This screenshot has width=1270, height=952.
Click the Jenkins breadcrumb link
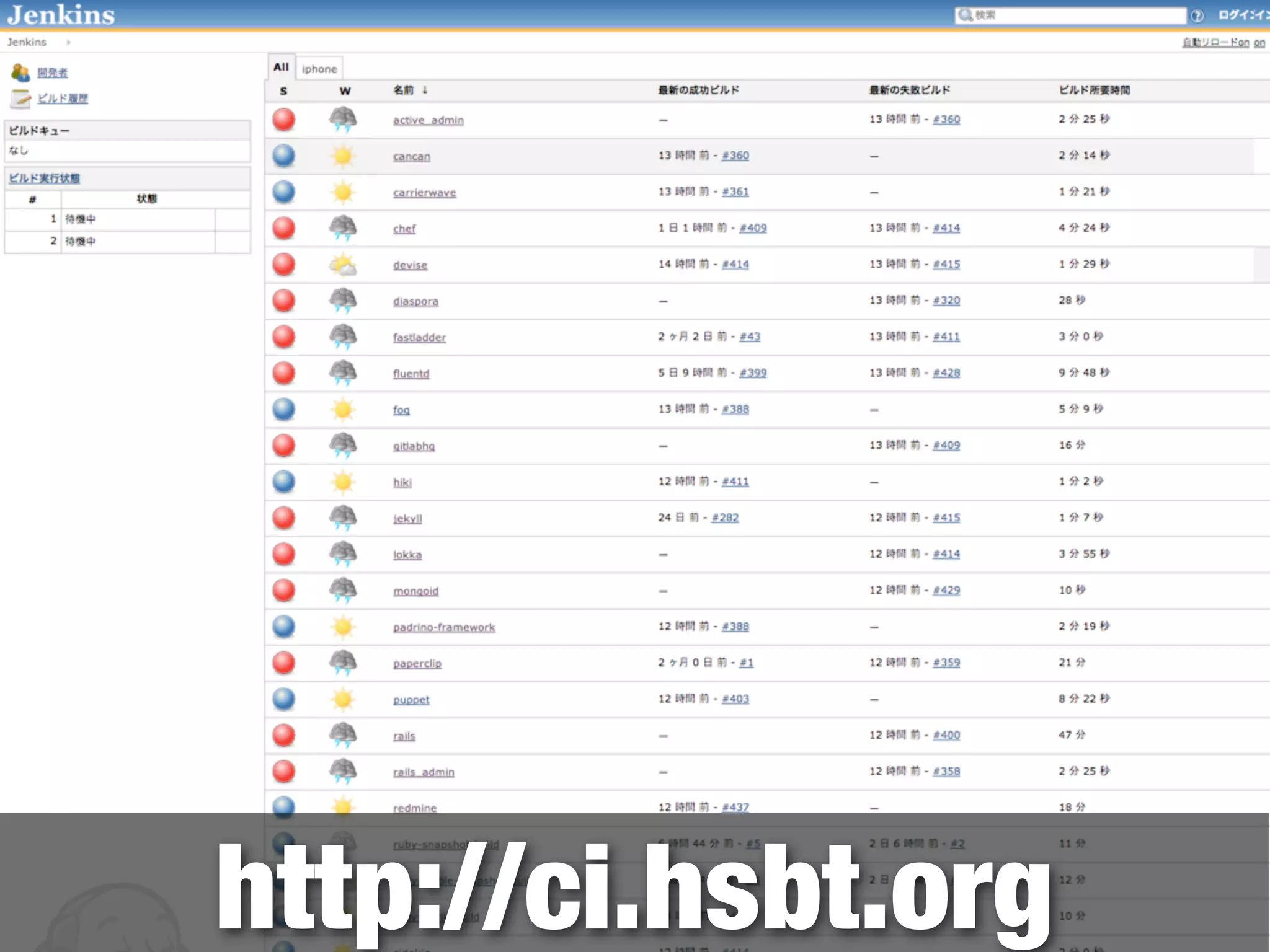[27, 42]
